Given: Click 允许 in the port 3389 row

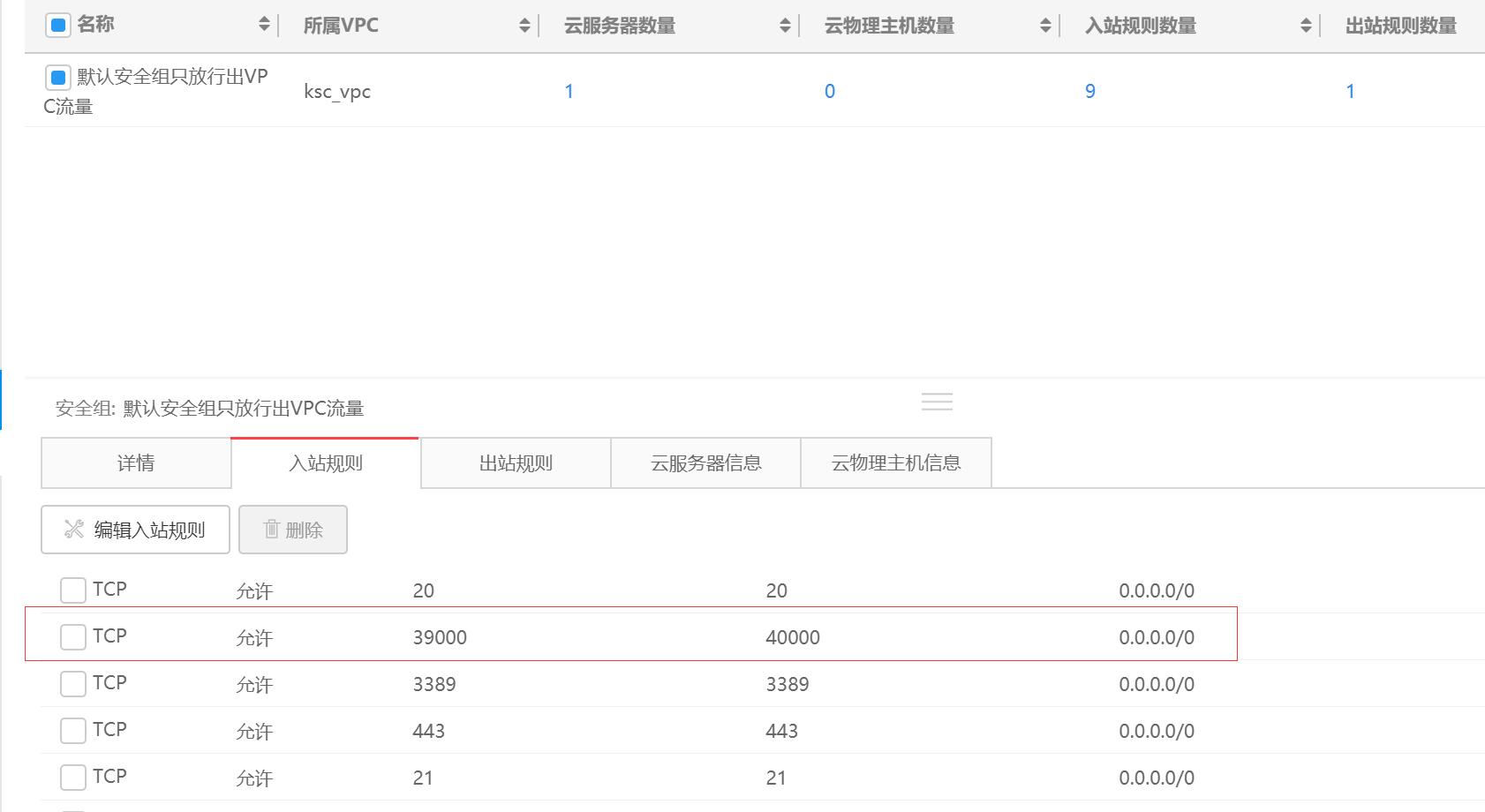Looking at the screenshot, I should 254,684.
